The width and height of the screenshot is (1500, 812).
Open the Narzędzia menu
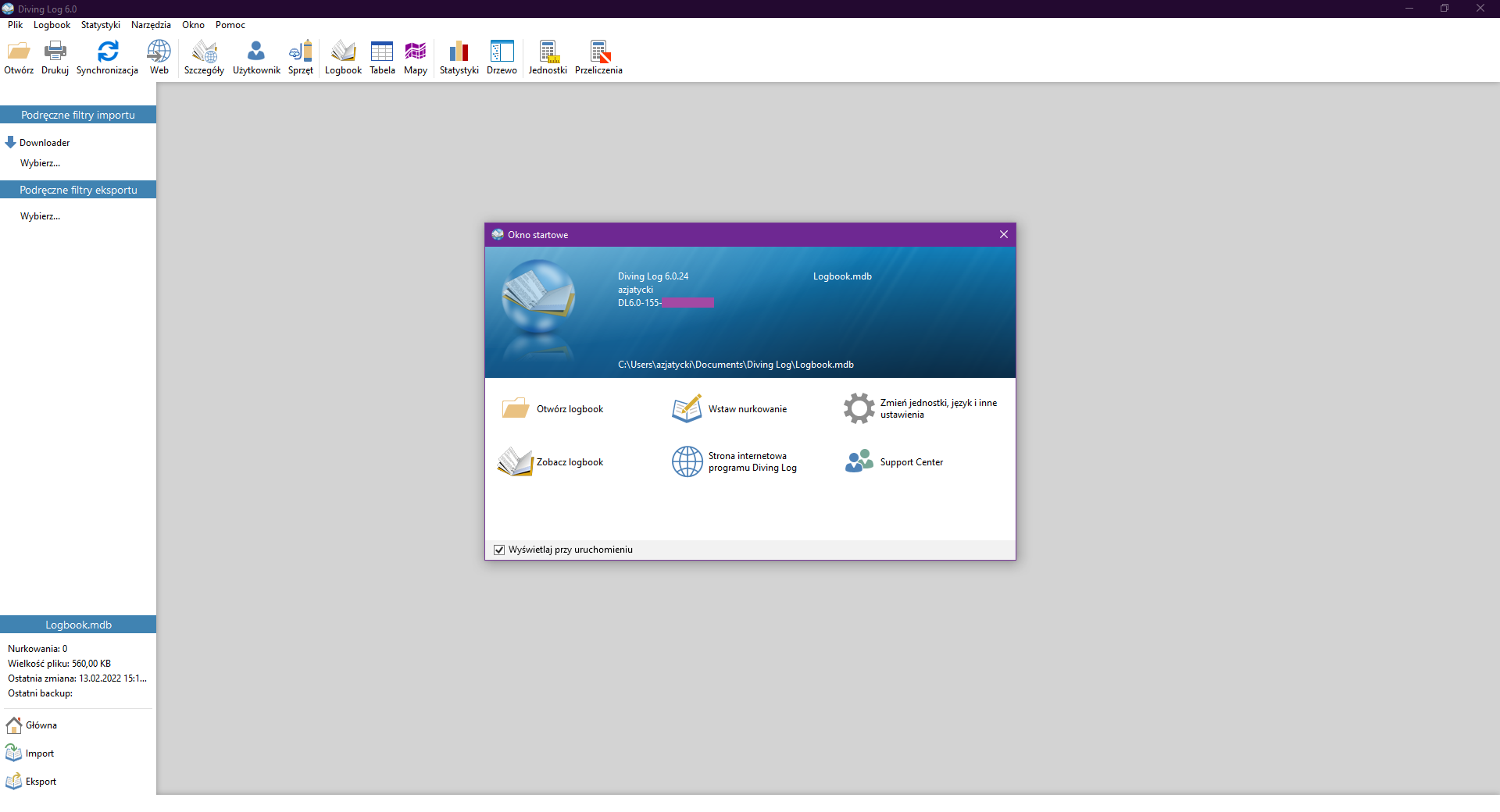(x=151, y=25)
